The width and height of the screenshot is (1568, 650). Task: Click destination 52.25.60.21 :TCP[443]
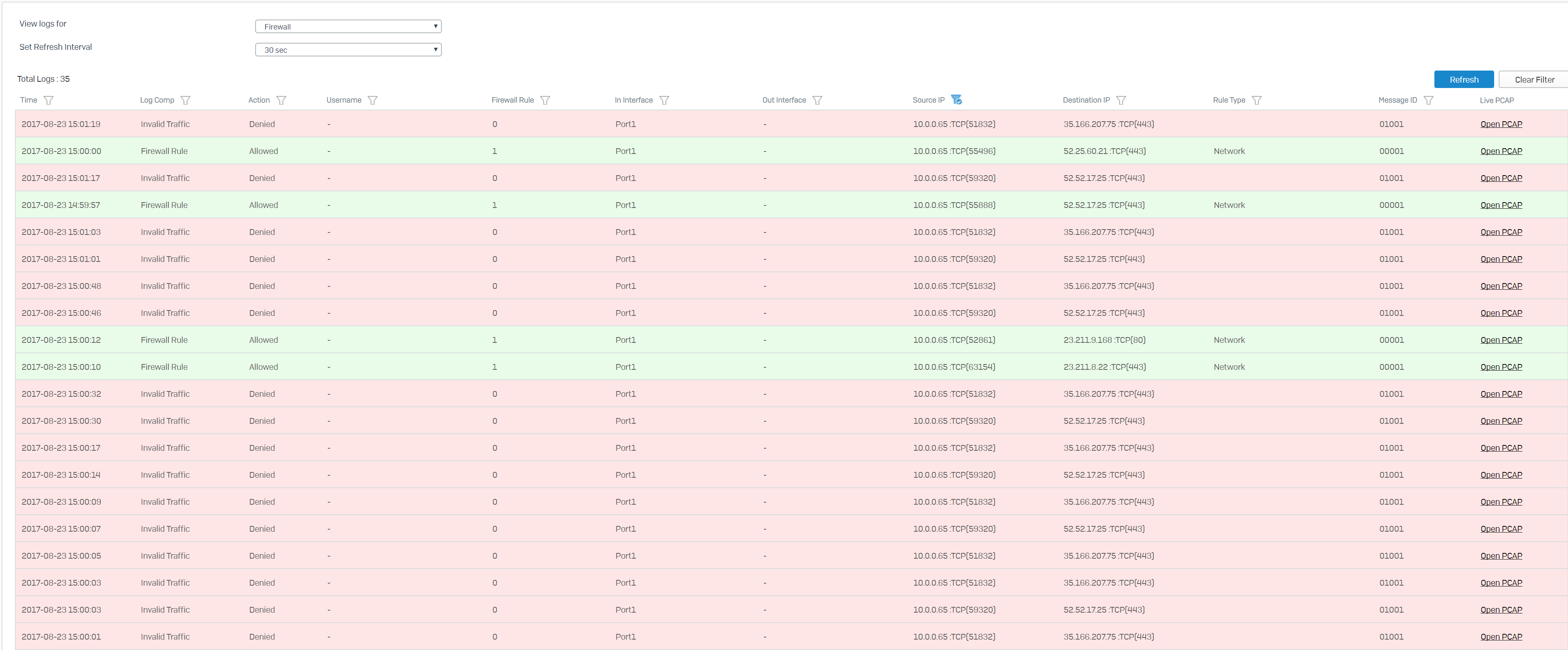(1104, 151)
